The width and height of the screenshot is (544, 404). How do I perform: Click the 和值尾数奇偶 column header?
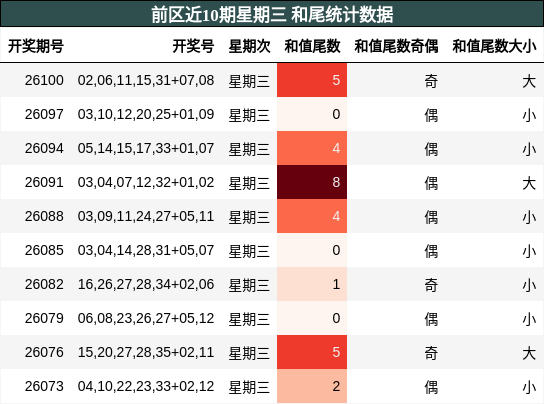(396, 46)
